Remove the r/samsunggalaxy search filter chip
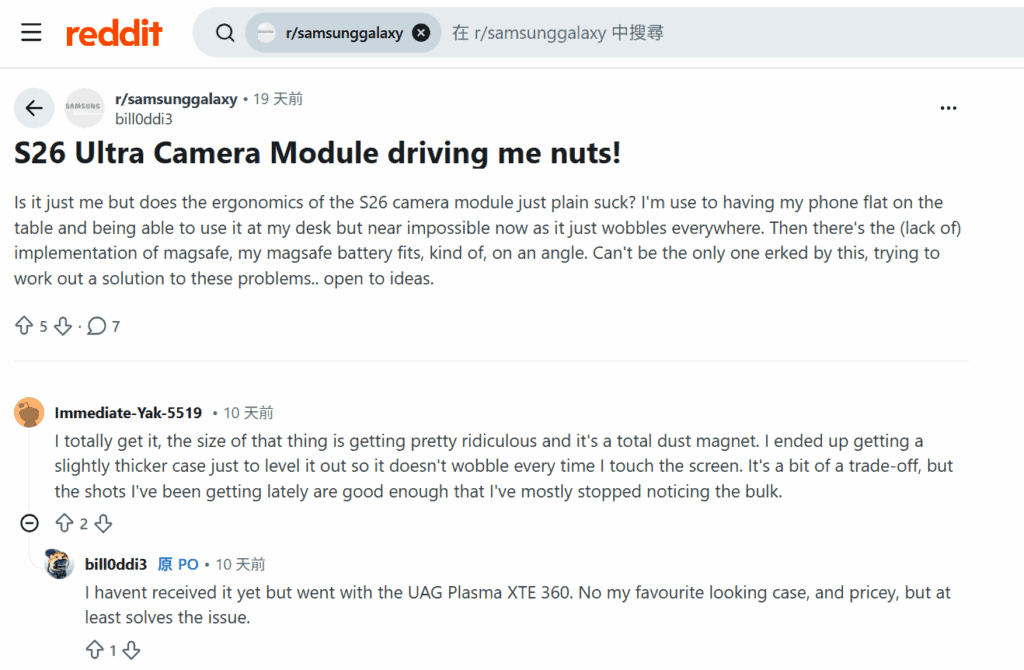Viewport: 1024px width, 670px height. click(421, 33)
